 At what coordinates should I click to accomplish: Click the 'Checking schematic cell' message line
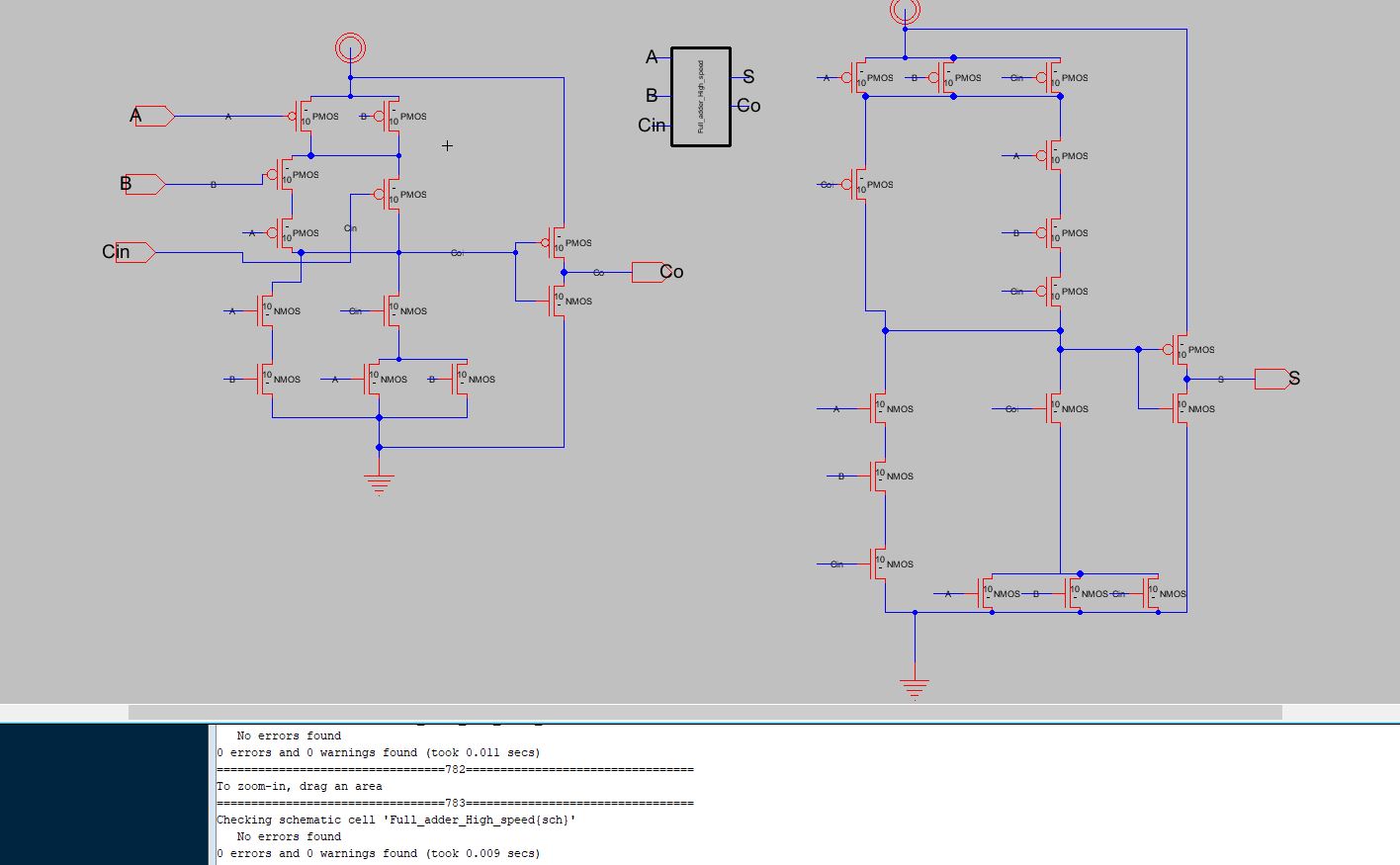(395, 820)
